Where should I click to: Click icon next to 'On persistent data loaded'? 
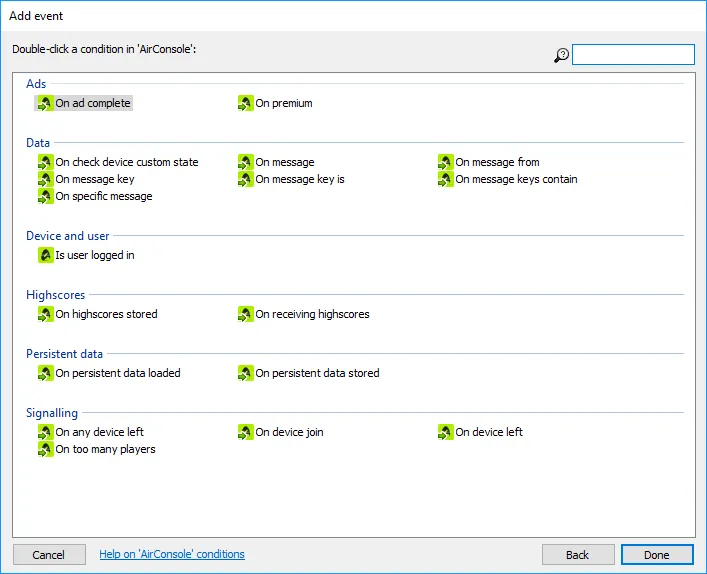[46, 373]
